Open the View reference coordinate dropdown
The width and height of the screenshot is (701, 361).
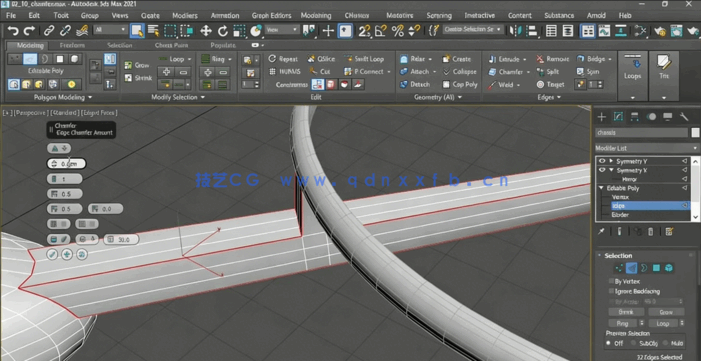282,30
